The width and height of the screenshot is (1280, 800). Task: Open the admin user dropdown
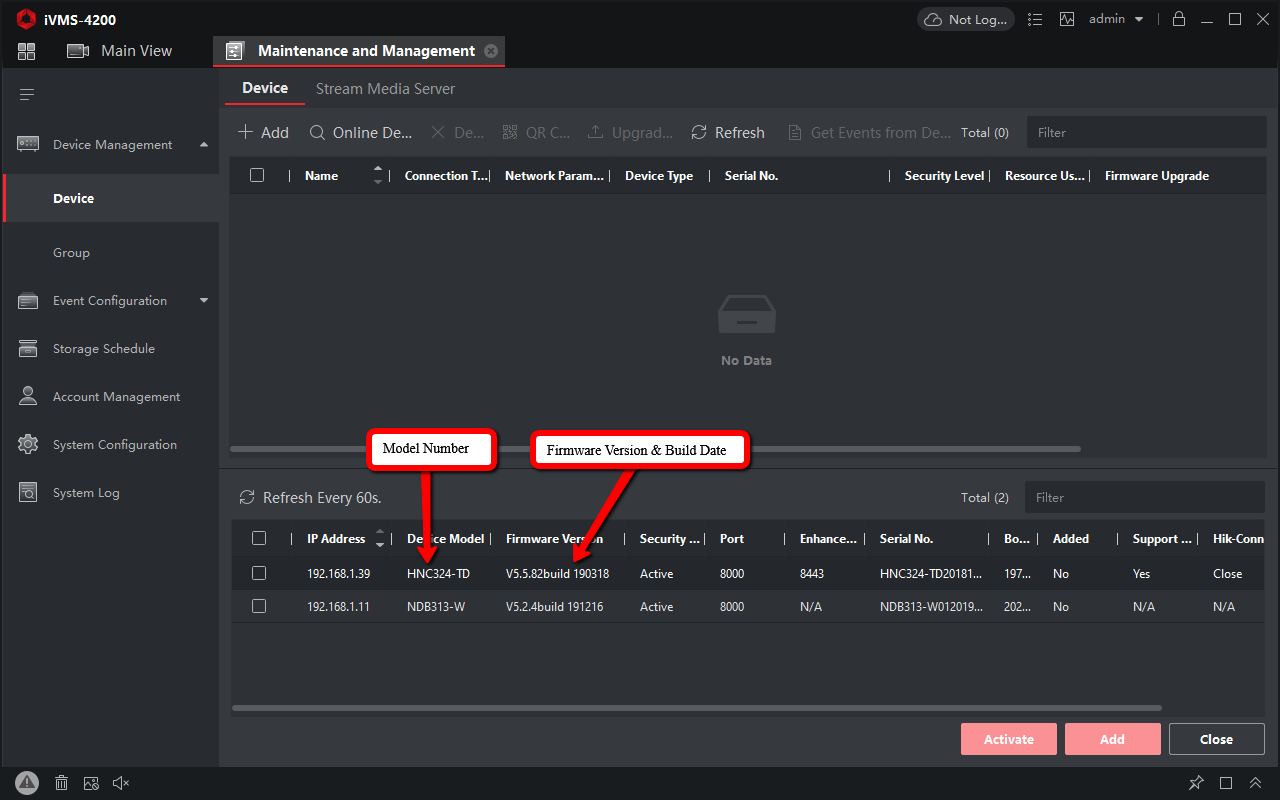1116,19
